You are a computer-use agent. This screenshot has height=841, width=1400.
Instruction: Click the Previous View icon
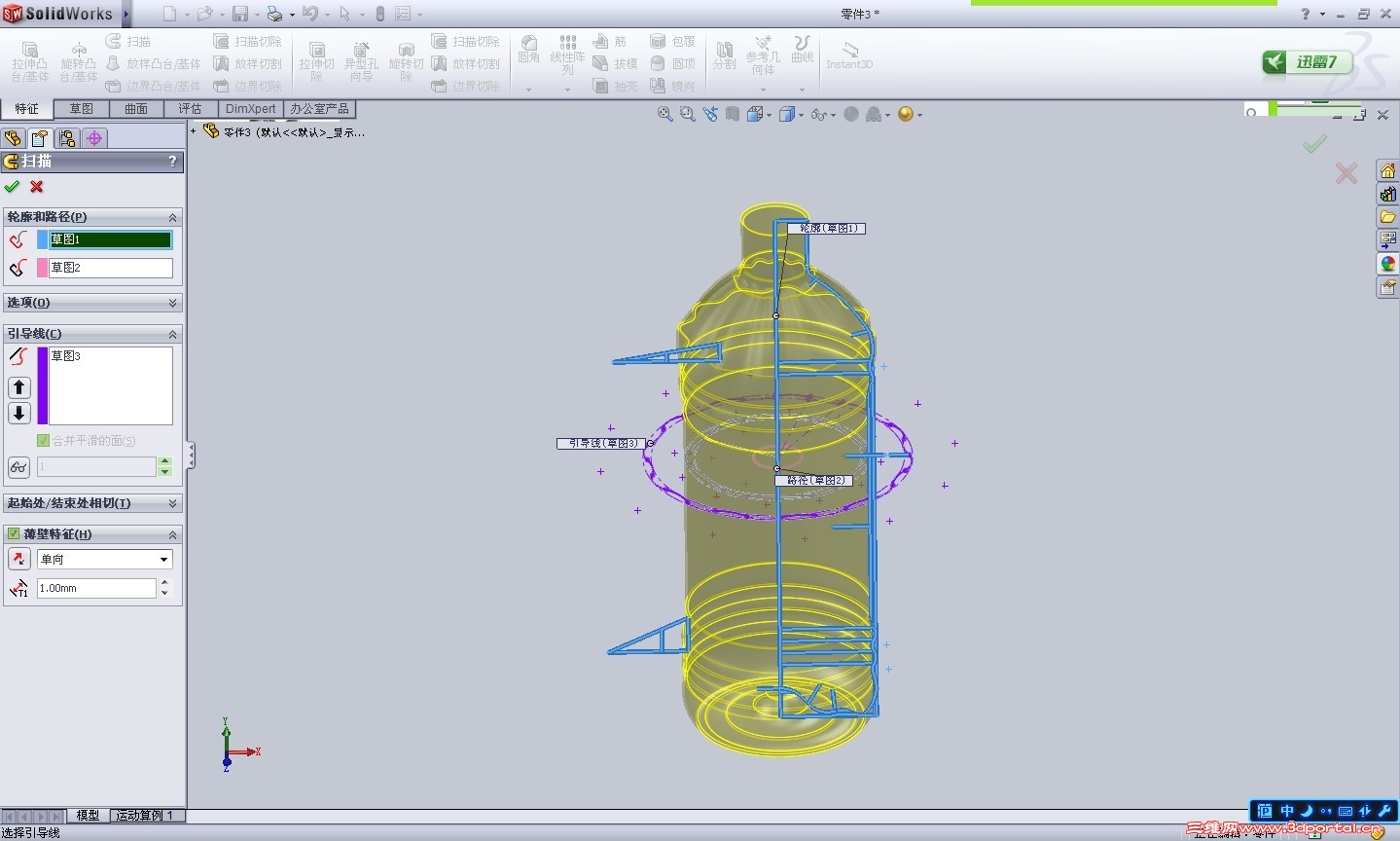click(710, 114)
